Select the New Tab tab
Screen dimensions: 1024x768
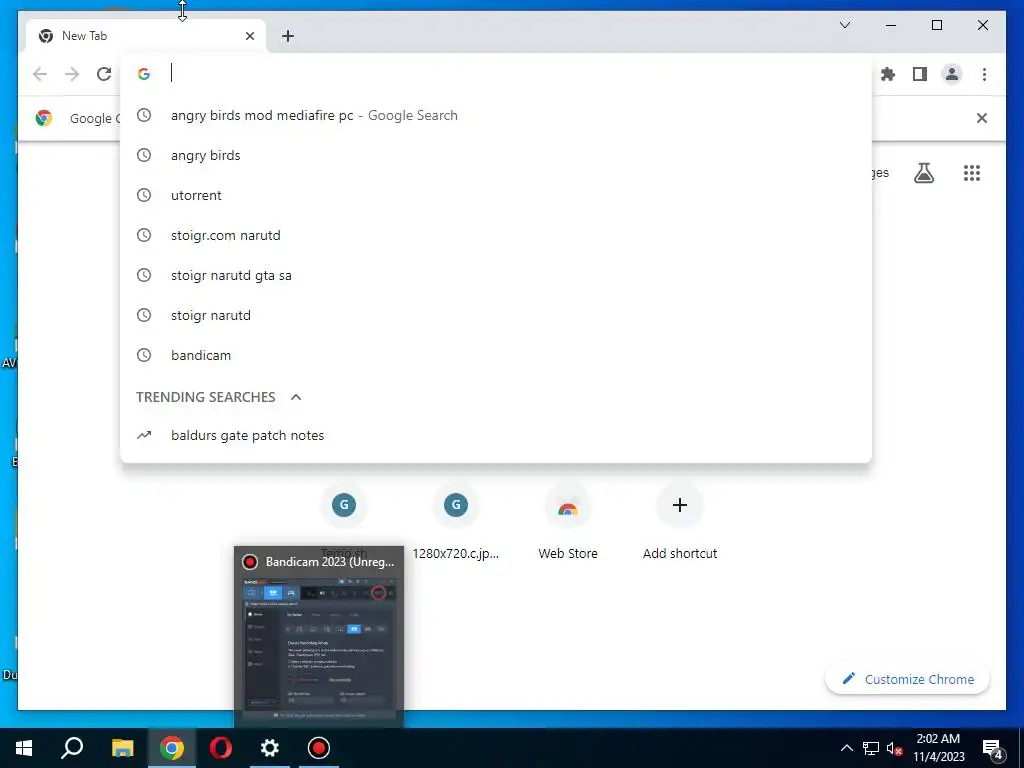point(146,36)
